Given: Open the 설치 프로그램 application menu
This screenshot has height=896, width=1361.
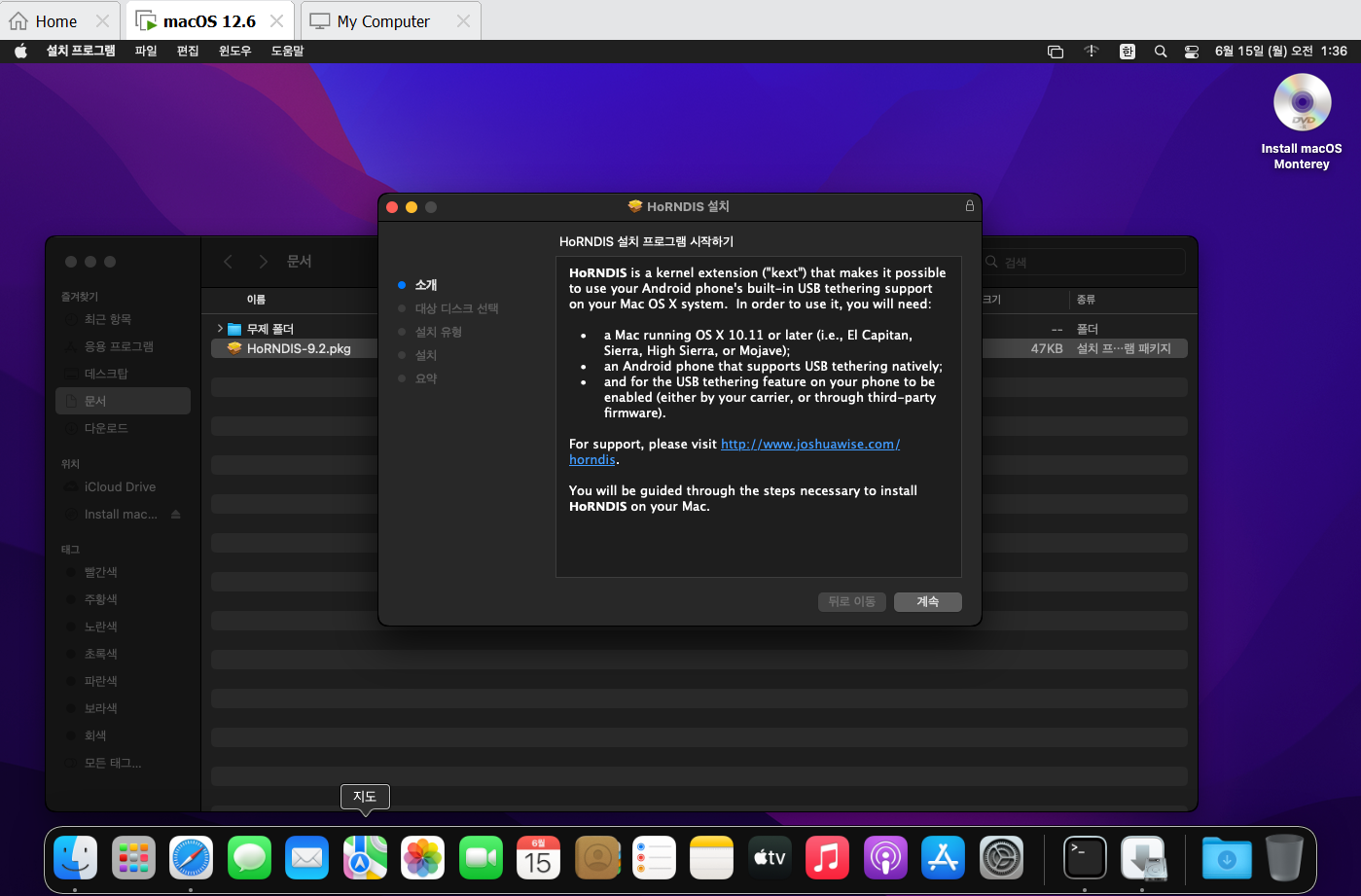Looking at the screenshot, I should pos(81,51).
